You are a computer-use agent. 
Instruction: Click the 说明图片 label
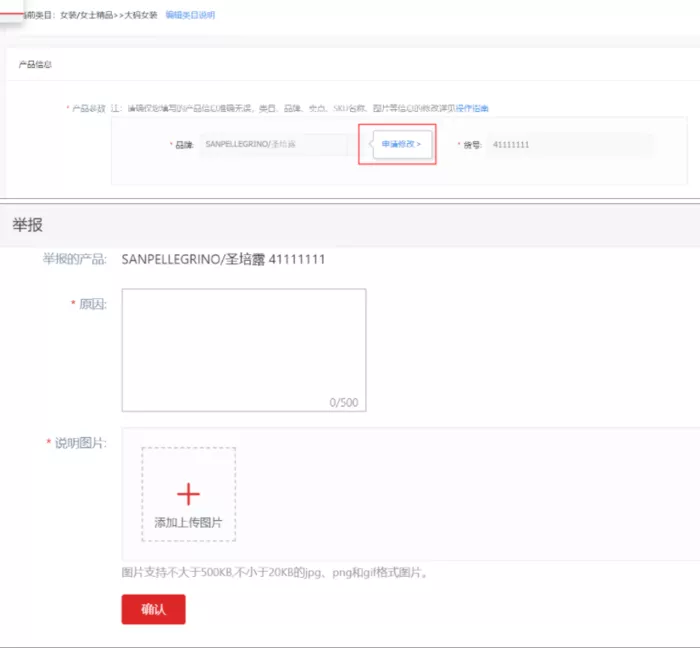80,443
